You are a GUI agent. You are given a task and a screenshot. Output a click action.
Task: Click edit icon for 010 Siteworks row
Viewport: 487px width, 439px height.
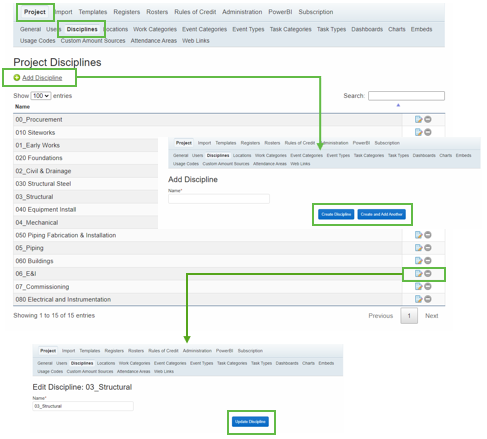point(418,132)
